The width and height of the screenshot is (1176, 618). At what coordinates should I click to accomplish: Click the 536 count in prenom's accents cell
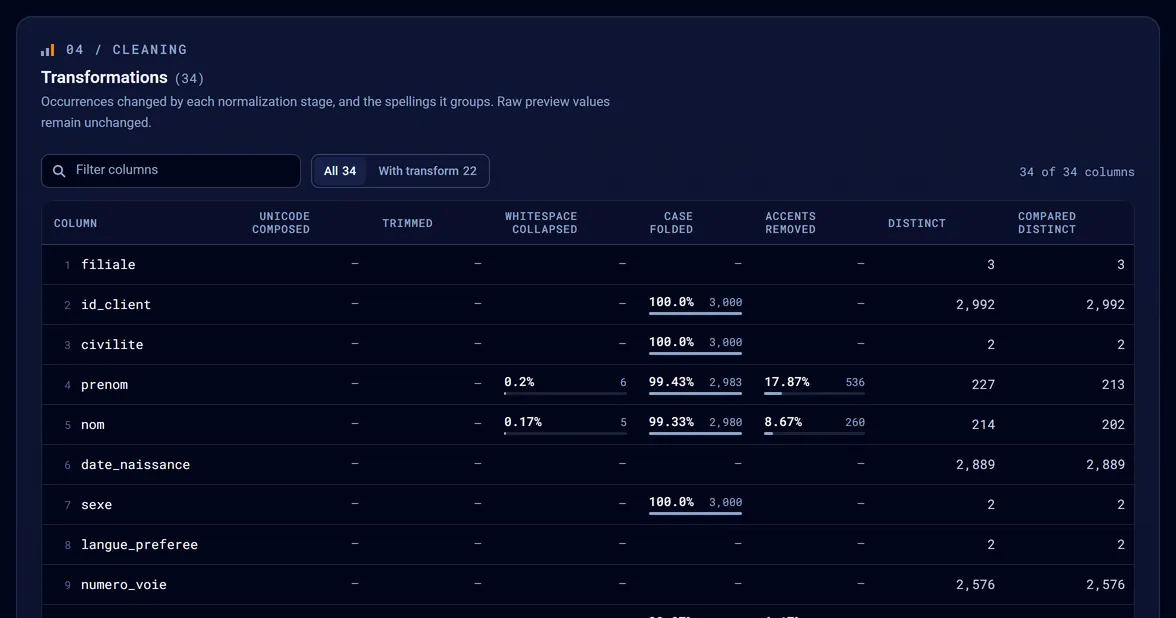pos(855,382)
